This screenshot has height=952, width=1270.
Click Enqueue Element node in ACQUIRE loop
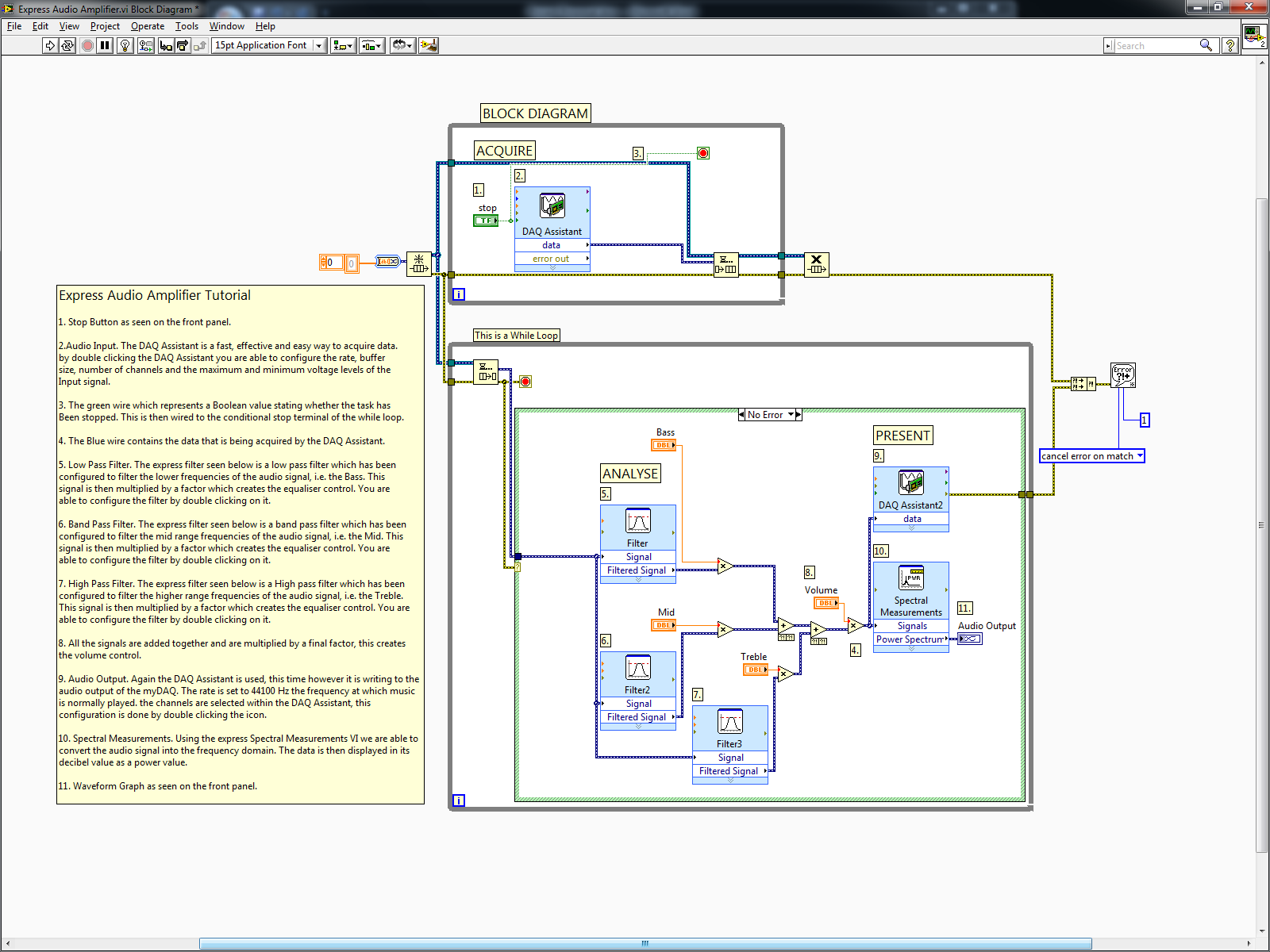tap(726, 264)
